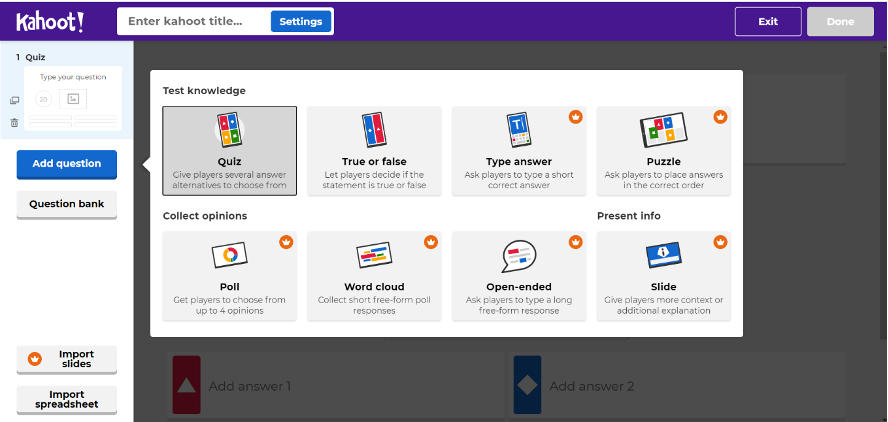This screenshot has height=422, width=888.
Task: Click the premium crown badge on Word cloud
Action: [431, 242]
